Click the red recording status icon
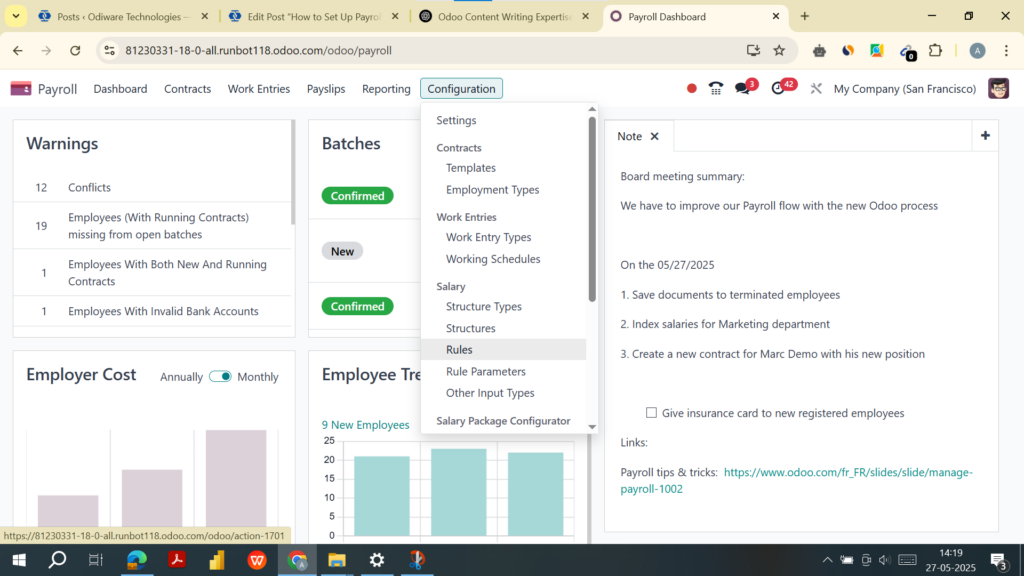 (691, 88)
